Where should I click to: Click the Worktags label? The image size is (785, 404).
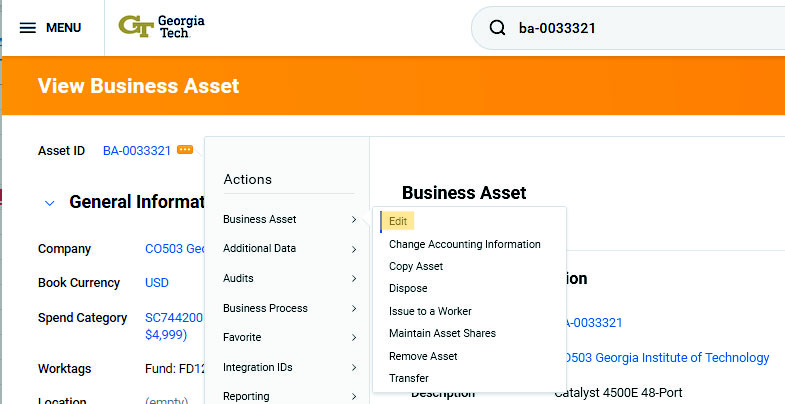tap(65, 369)
